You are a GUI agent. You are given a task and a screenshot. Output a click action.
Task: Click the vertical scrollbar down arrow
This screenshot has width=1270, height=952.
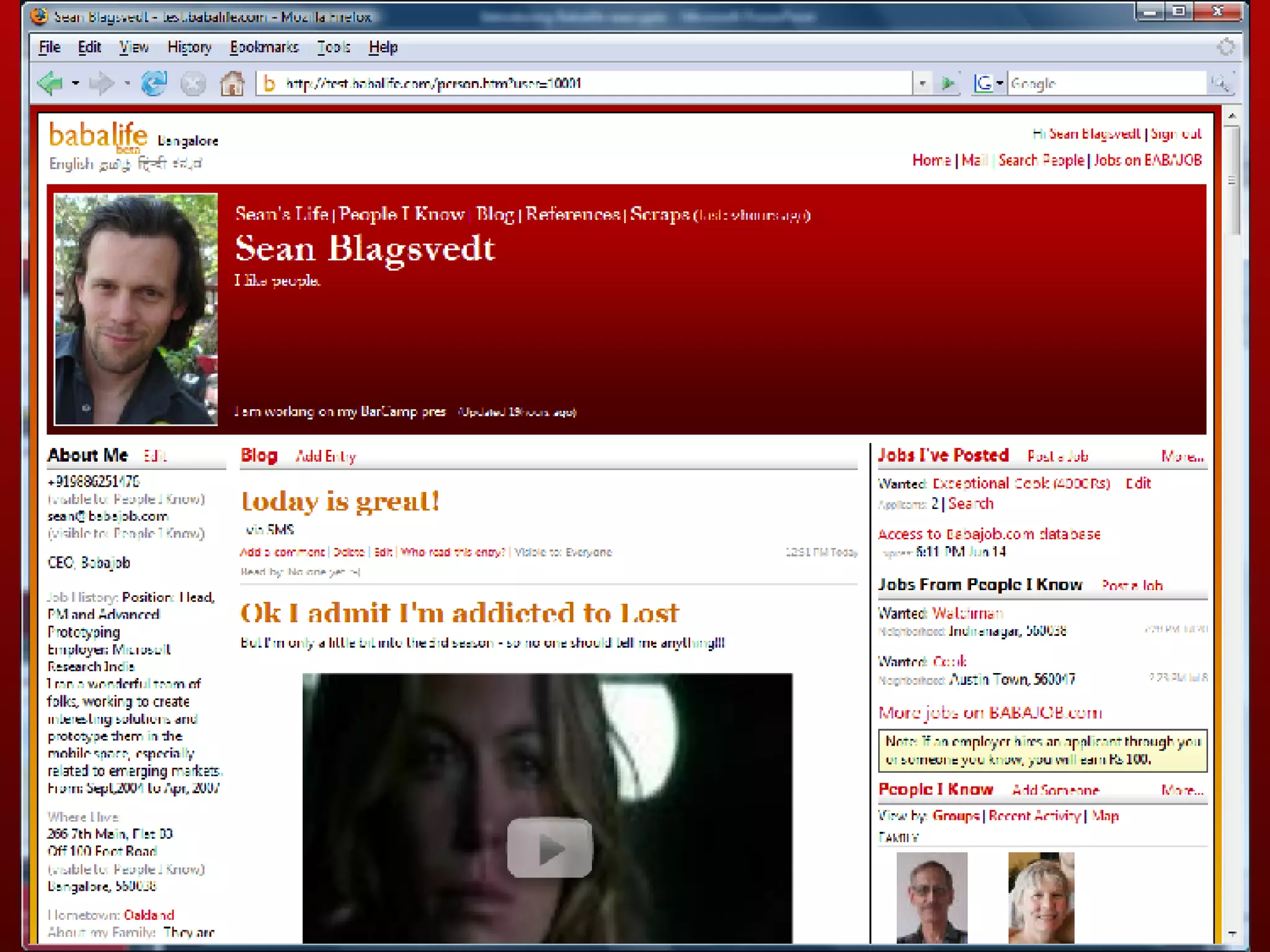click(x=1232, y=933)
